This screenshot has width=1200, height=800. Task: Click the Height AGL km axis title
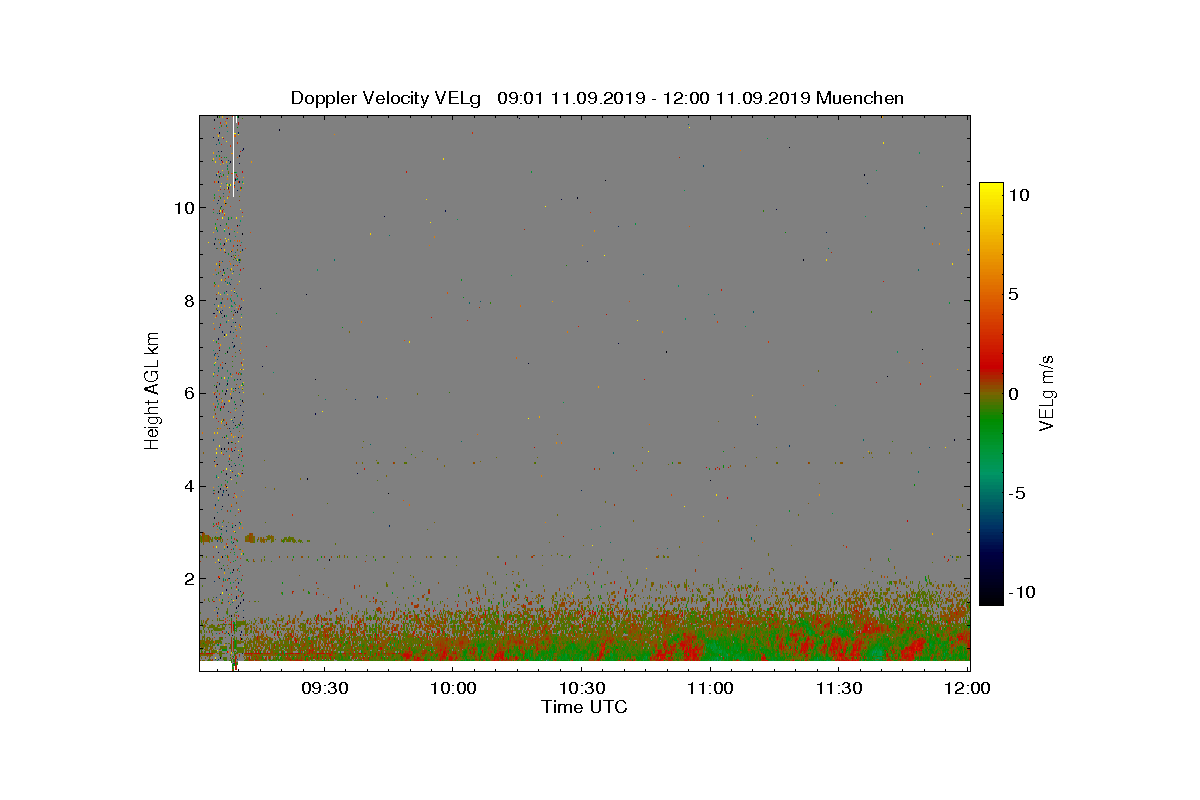tap(152, 392)
